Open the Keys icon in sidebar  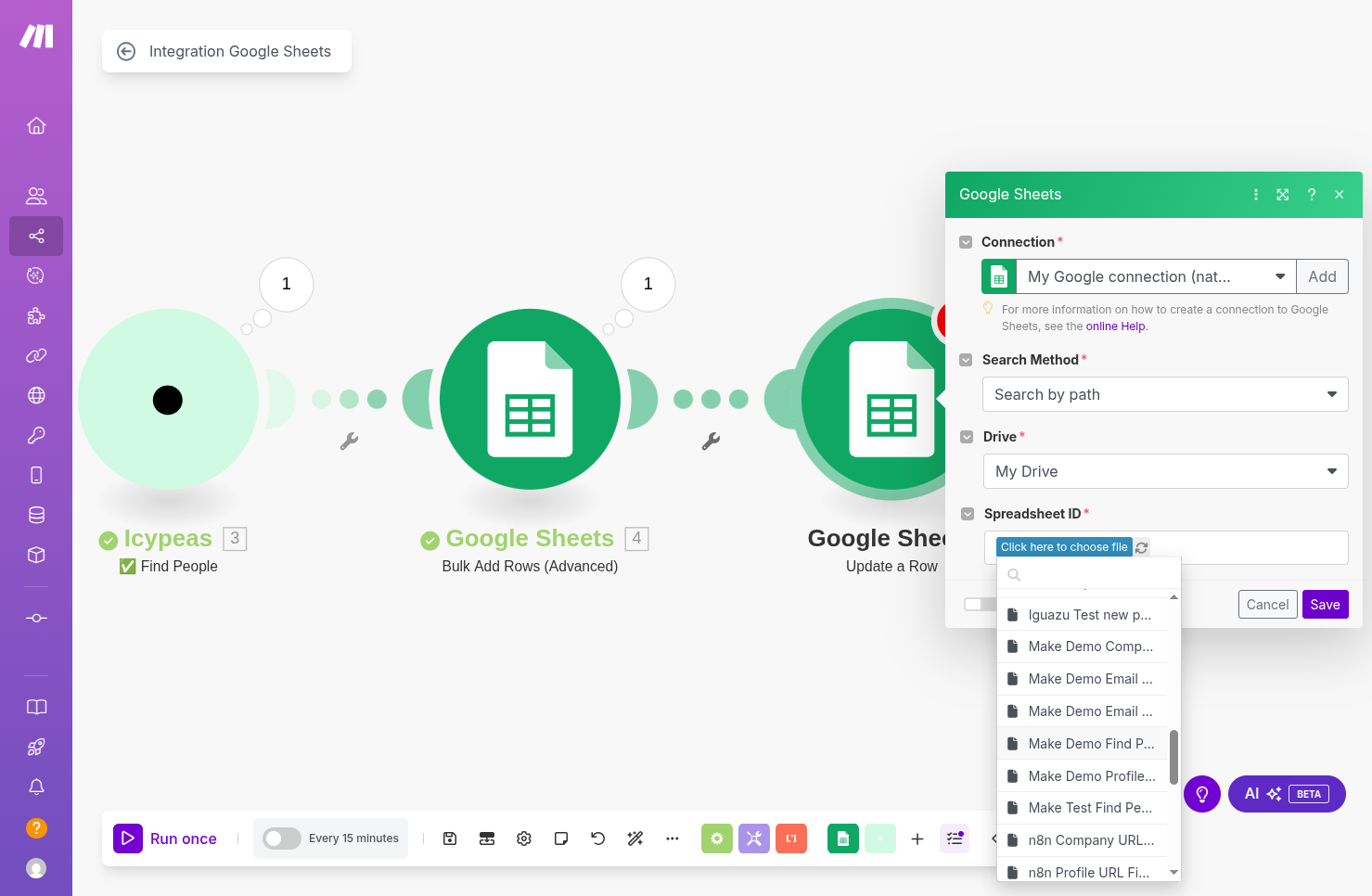tap(36, 435)
